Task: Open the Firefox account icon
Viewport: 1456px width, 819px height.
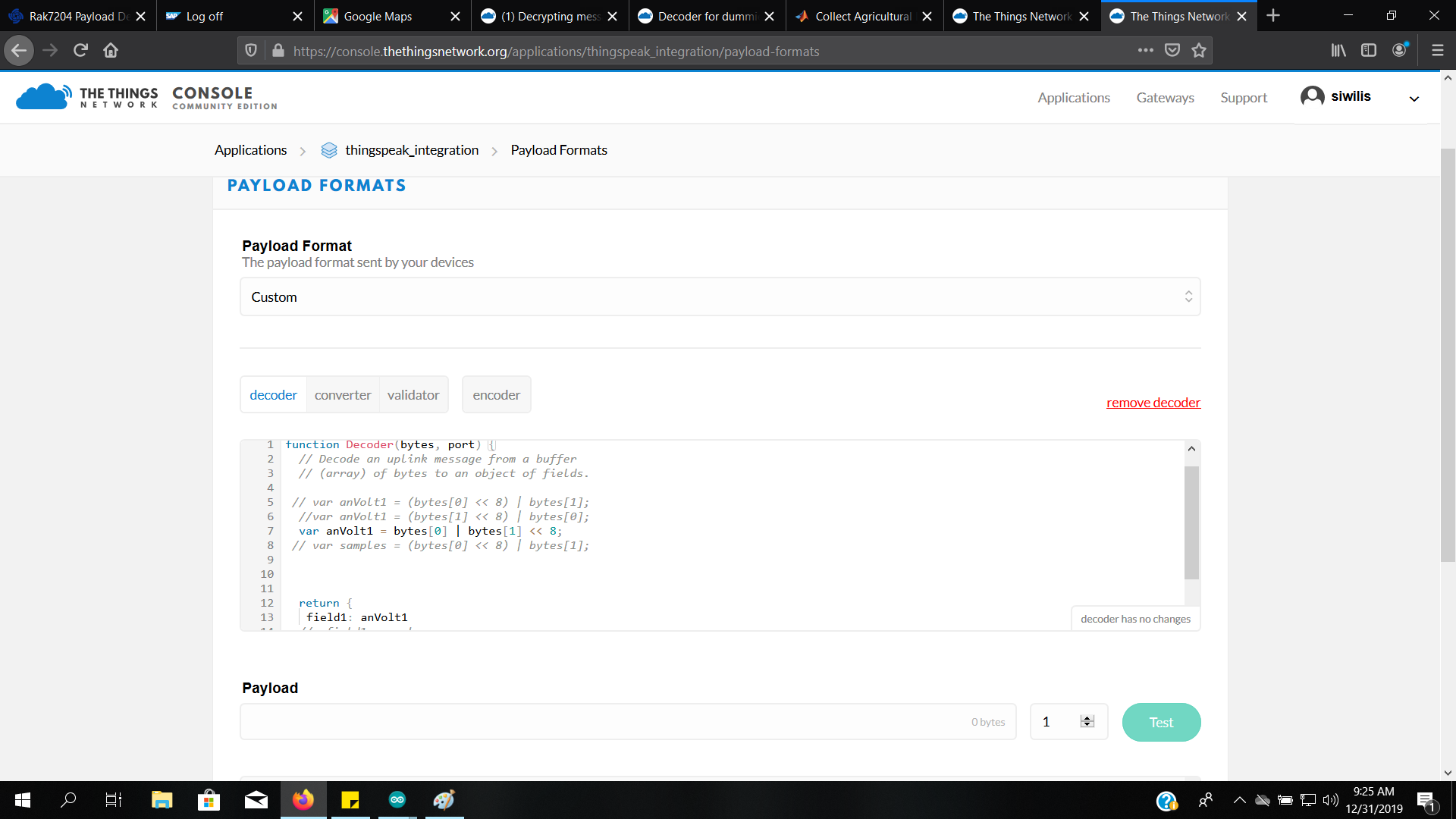Action: click(1400, 51)
